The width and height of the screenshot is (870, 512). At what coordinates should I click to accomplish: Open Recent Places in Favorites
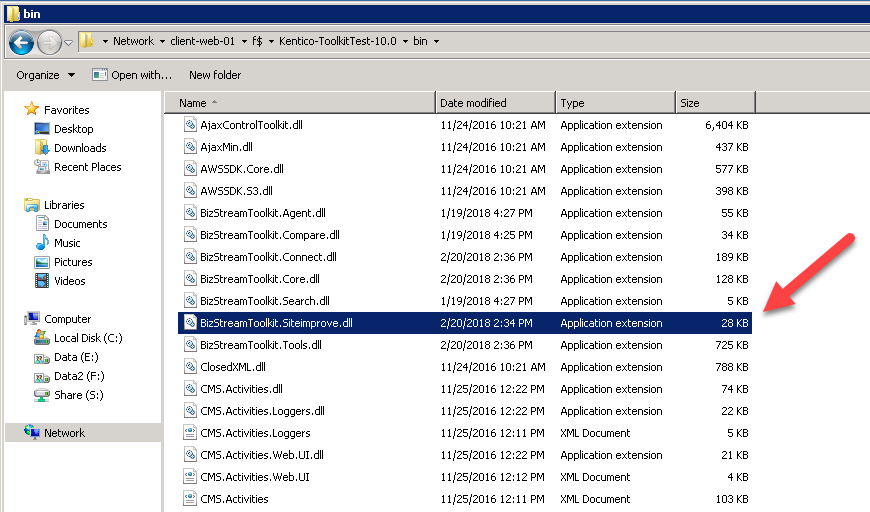[87, 167]
